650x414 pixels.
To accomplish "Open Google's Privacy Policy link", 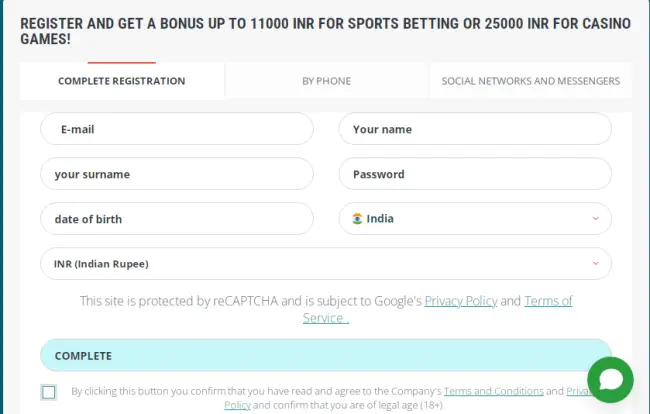I will point(460,301).
